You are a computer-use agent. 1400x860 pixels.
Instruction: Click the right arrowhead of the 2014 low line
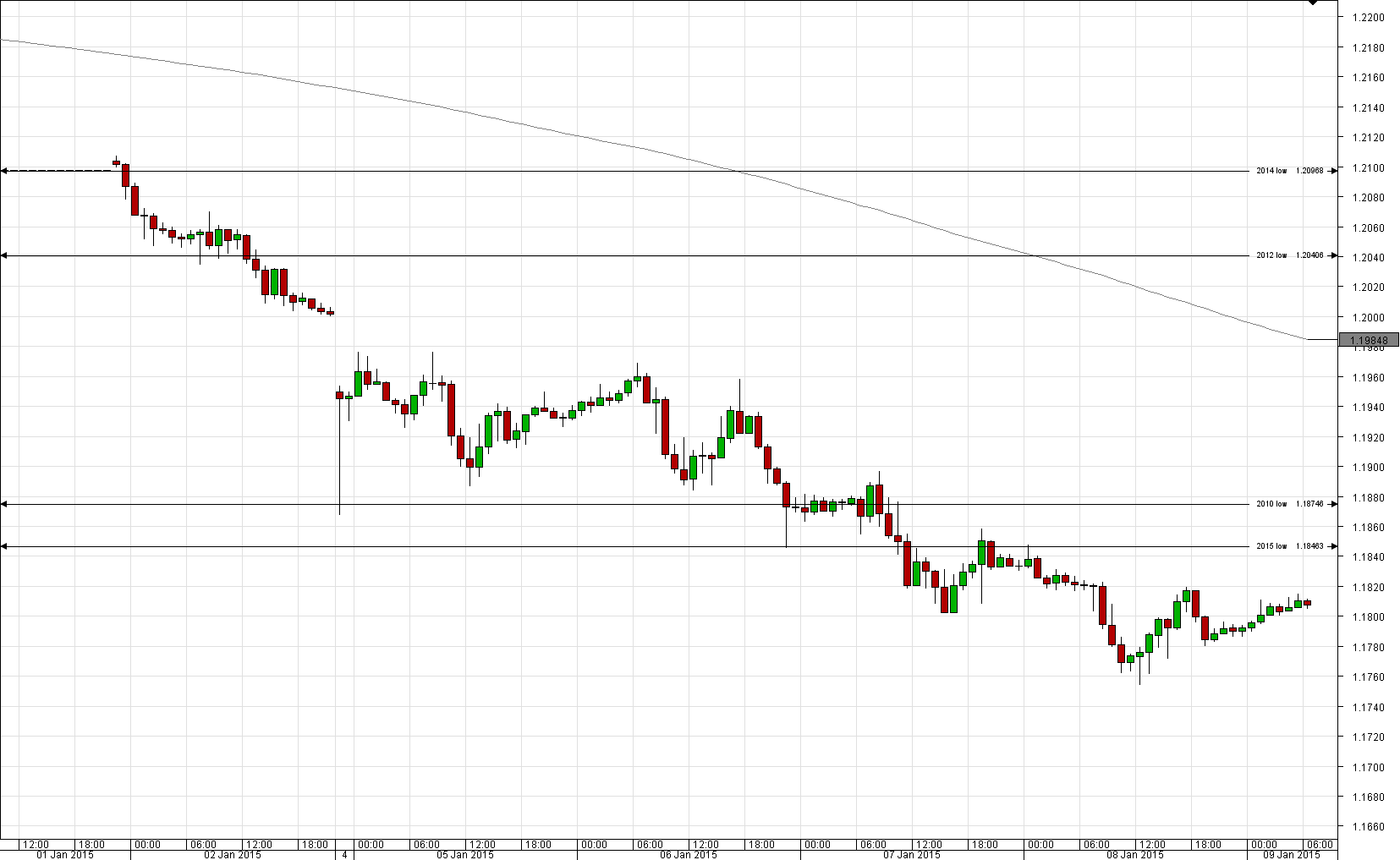pyautogui.click(x=1335, y=171)
